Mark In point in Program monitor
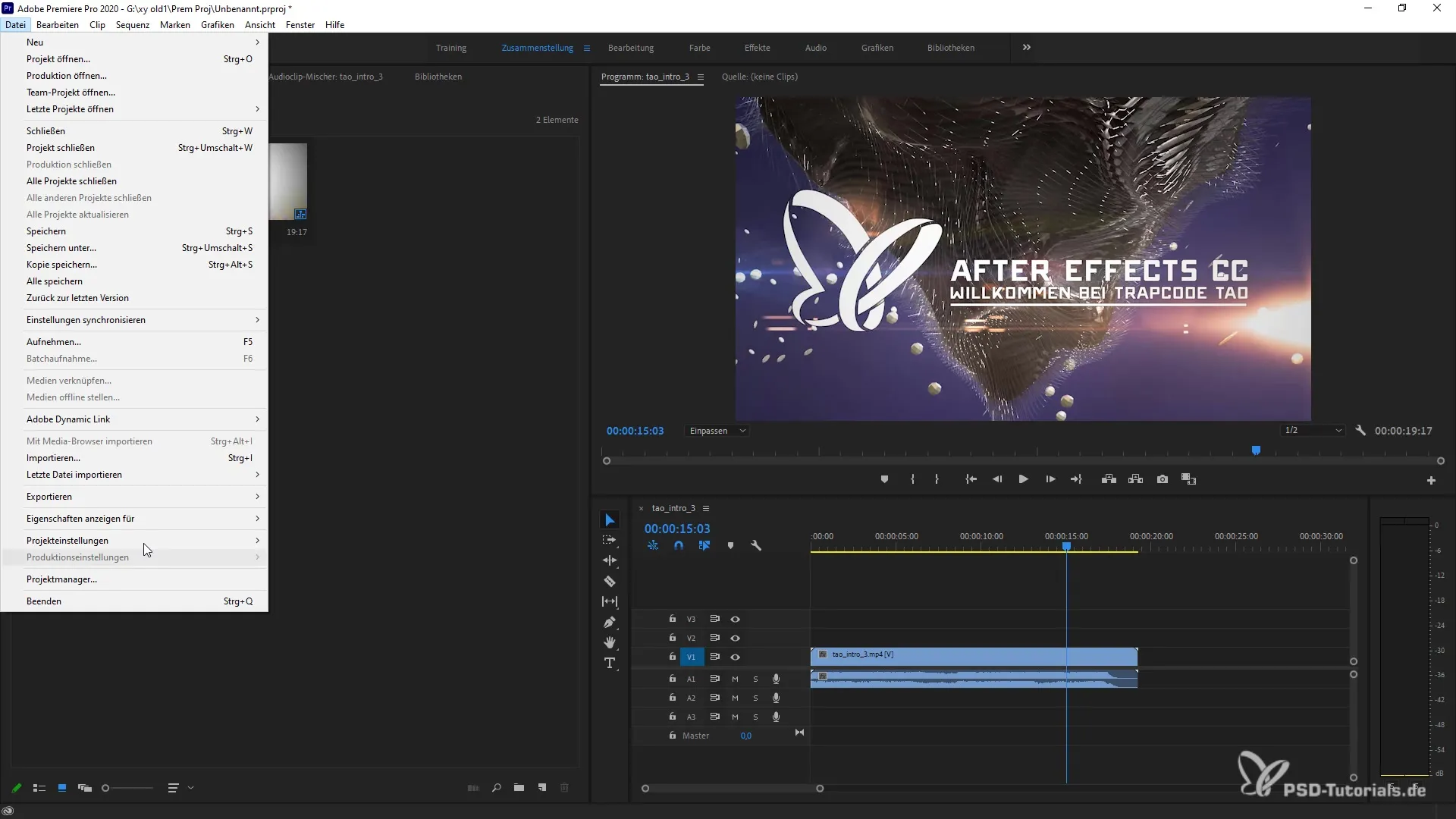Image resolution: width=1456 pixels, height=819 pixels. coord(912,479)
